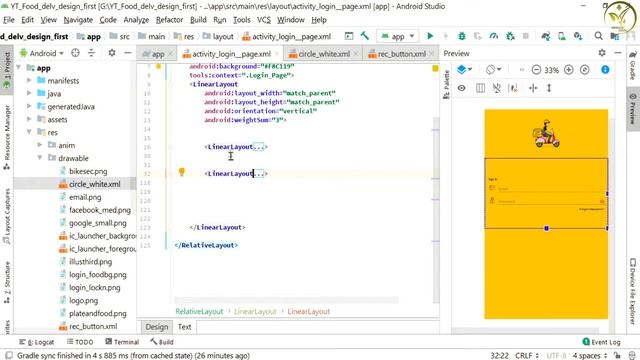This screenshot has width=640, height=360.
Task: Click the horizontal guidelines plus icon in preview
Action: pos(533,88)
